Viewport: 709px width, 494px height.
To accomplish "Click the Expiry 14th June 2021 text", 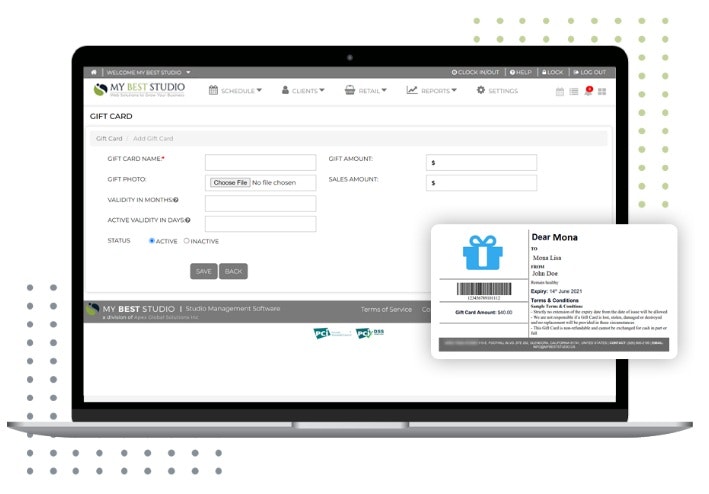I will coord(556,292).
